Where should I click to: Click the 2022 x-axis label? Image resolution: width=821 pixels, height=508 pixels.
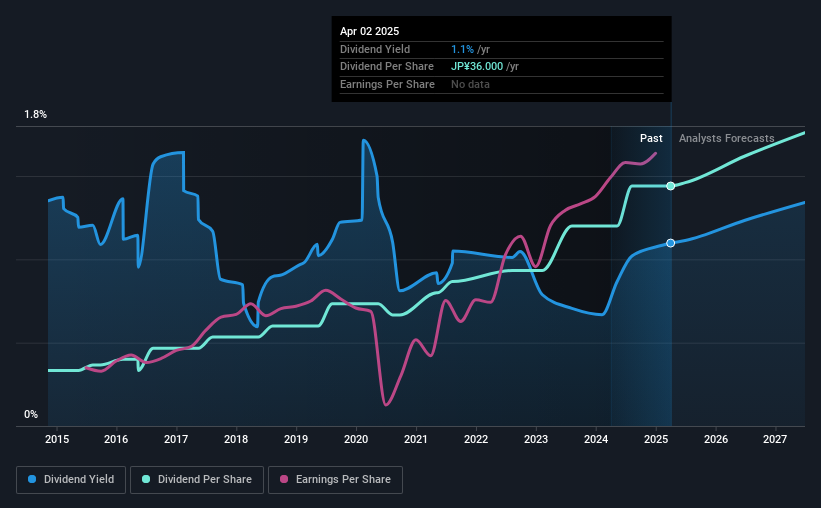tap(476, 439)
